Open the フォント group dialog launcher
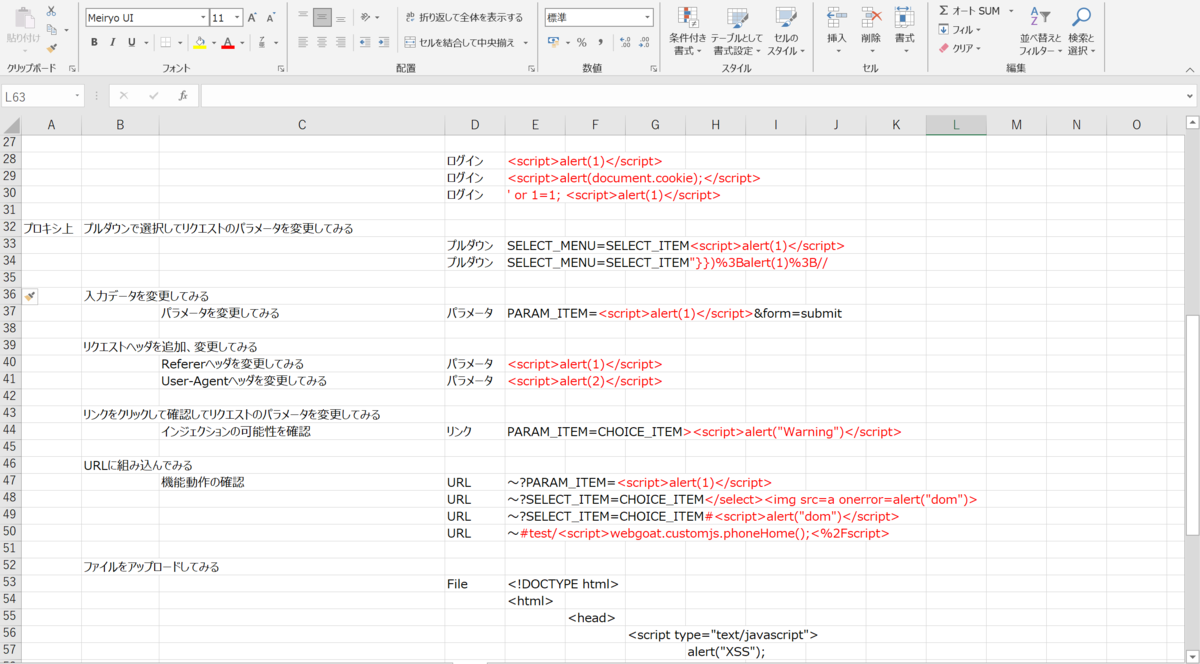 tap(280, 68)
